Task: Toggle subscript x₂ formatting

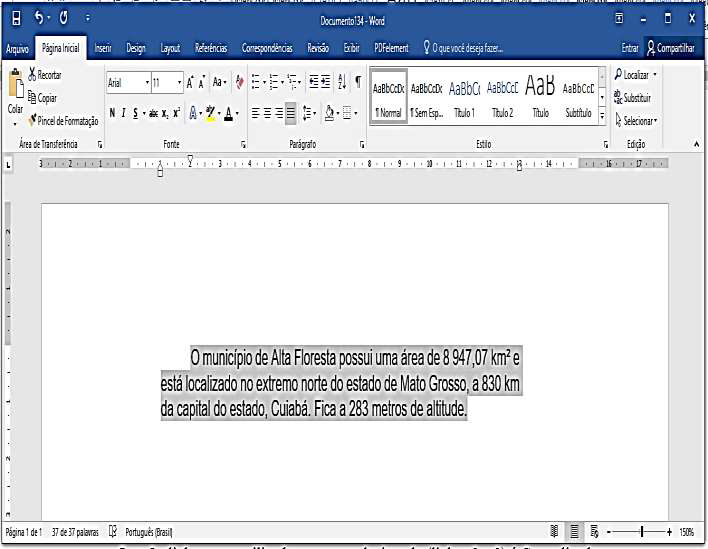Action: point(166,113)
